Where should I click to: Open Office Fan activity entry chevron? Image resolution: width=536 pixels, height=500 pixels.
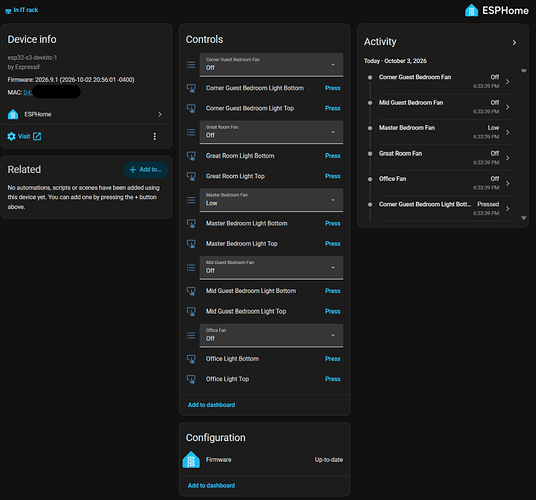click(x=508, y=183)
